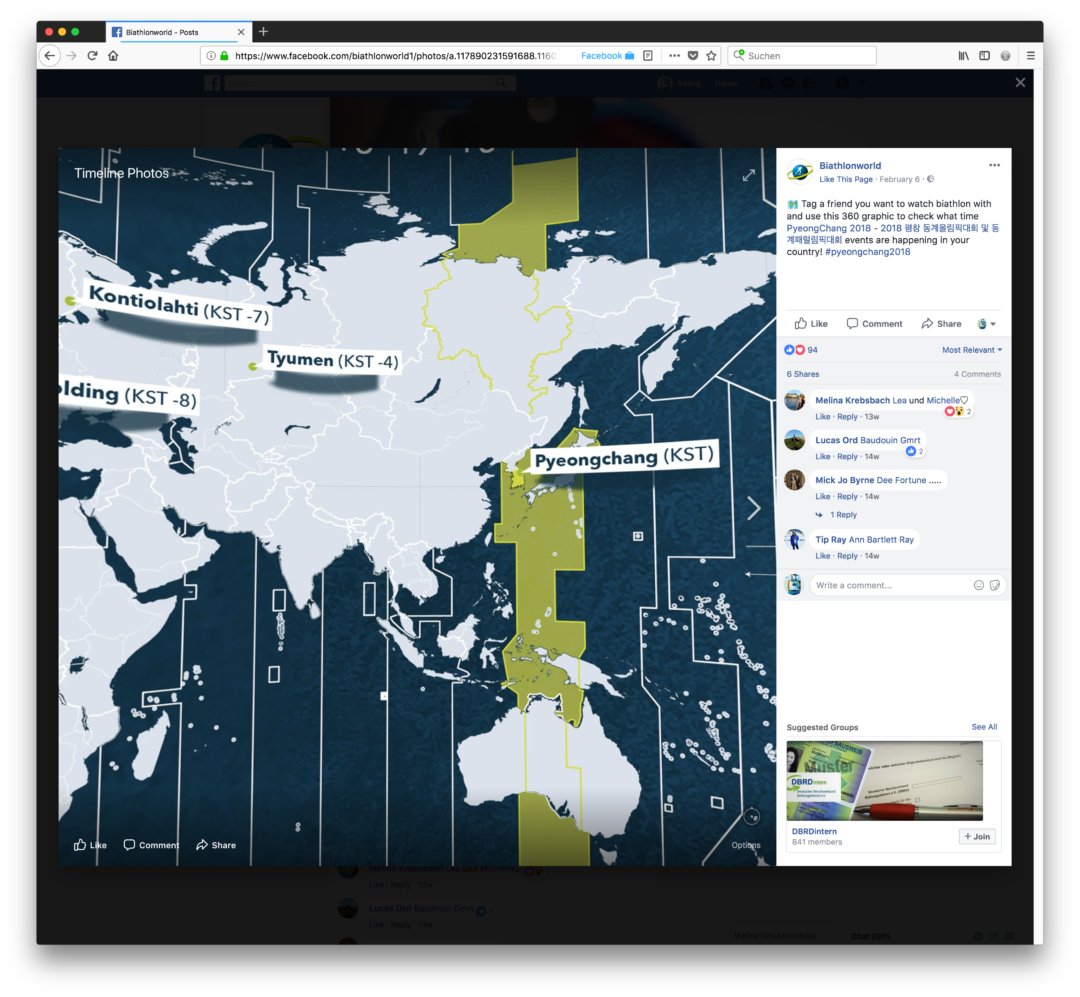Click the Suchen search field

(802, 56)
